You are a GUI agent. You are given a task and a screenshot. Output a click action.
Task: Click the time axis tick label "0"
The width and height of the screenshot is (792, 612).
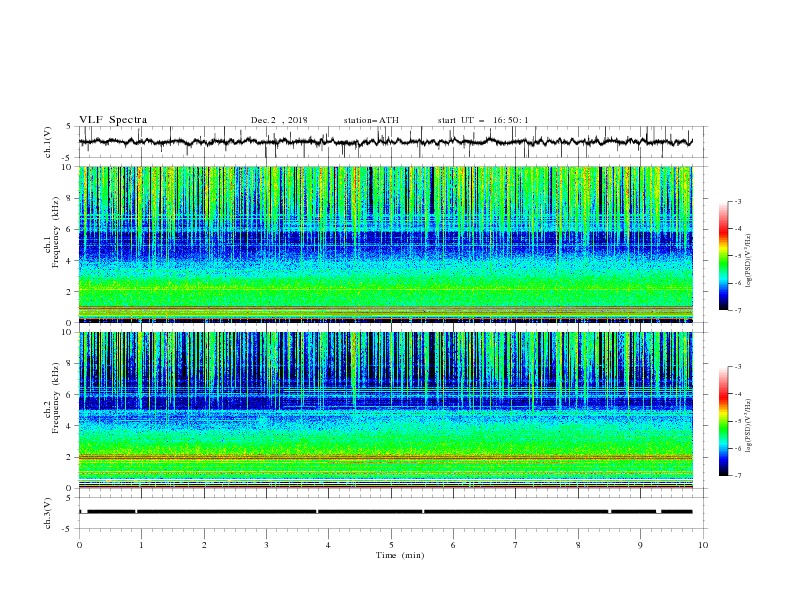[x=79, y=545]
